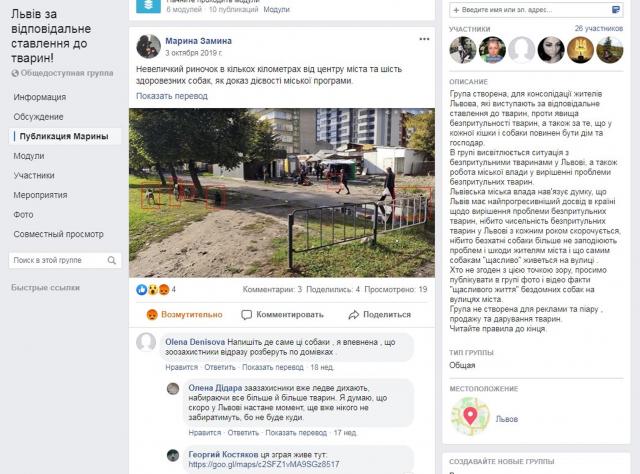Click the share arrow icon "Поделиться"

[353, 315]
